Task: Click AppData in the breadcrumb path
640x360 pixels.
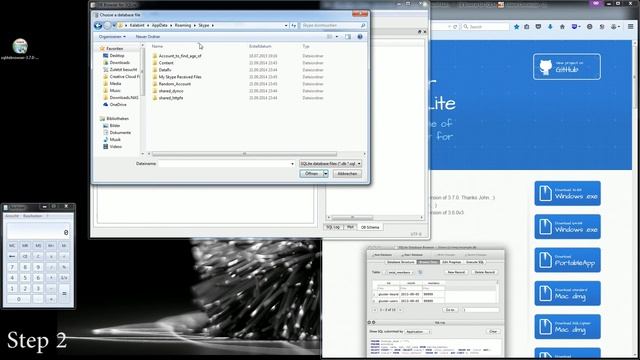Action: [160, 25]
